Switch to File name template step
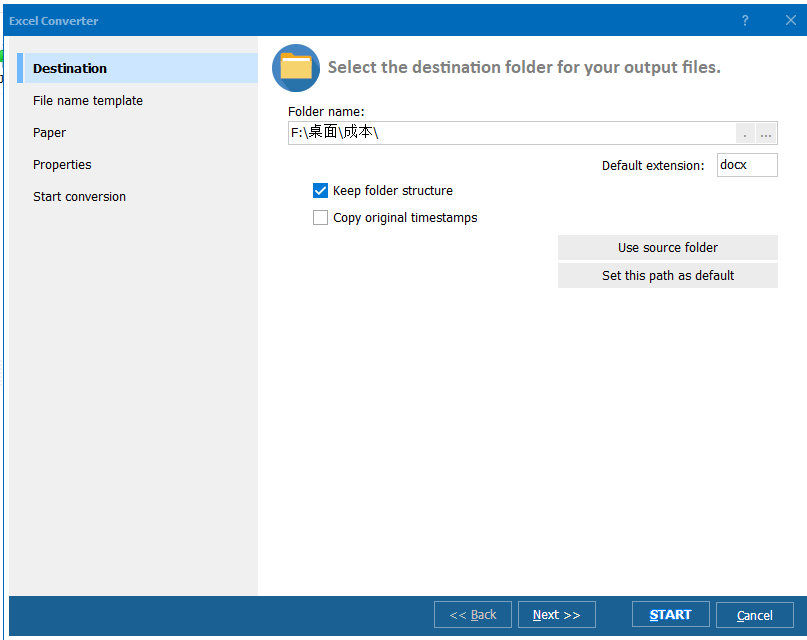Screen dimensions: 807x640 tap(87, 100)
